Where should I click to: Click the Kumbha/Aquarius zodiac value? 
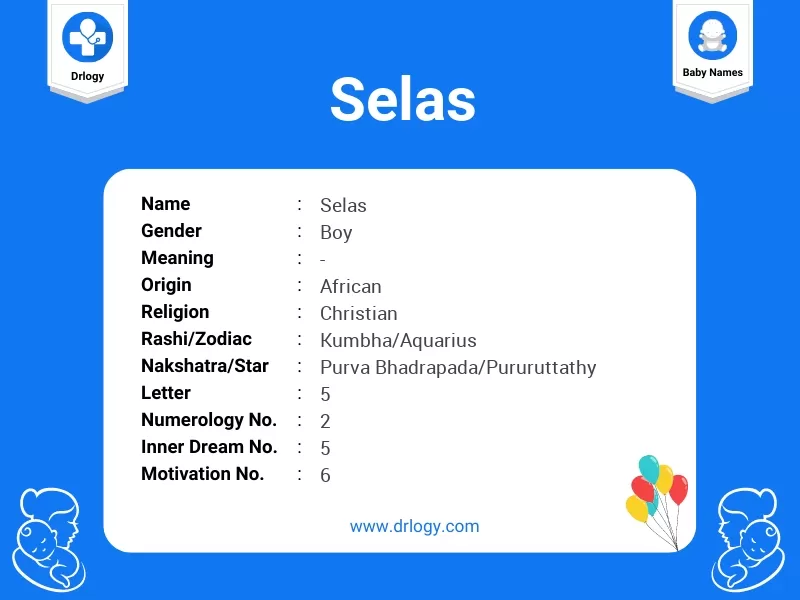coord(398,340)
